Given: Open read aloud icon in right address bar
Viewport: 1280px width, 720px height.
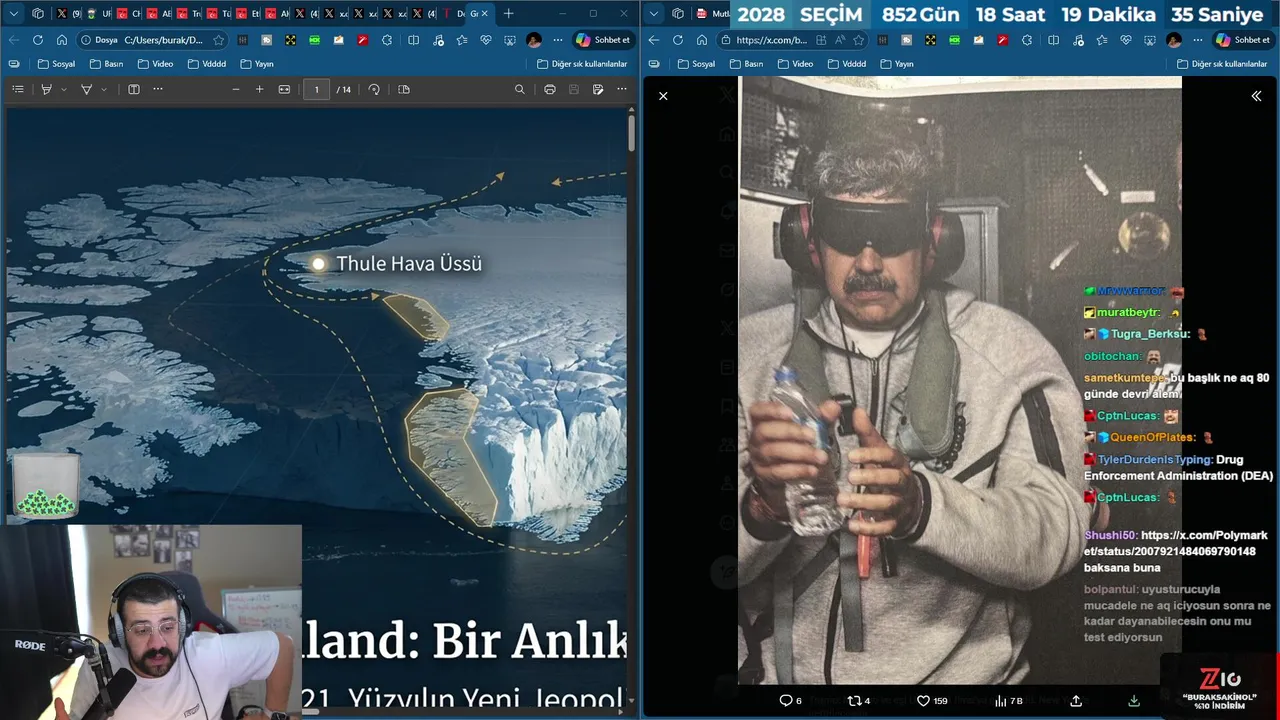Looking at the screenshot, I should click(840, 40).
